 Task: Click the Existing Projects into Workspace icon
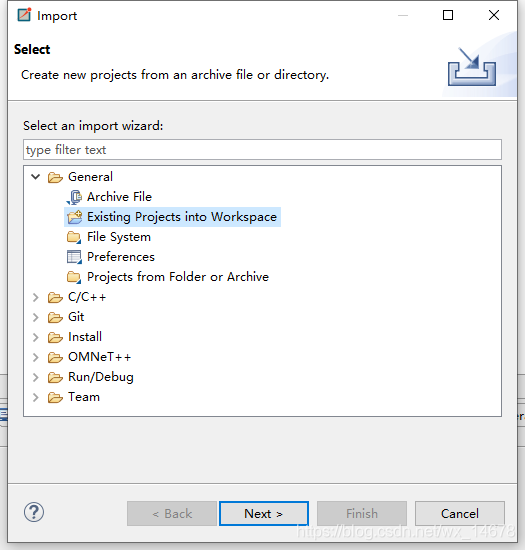click(74, 217)
